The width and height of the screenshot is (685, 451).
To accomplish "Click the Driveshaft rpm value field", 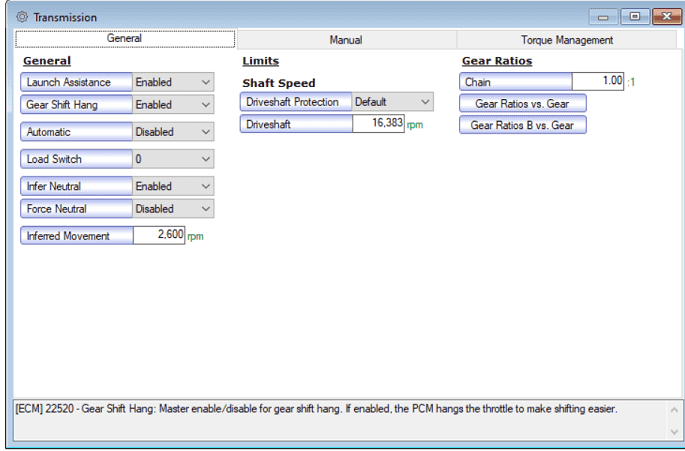I will [378, 124].
